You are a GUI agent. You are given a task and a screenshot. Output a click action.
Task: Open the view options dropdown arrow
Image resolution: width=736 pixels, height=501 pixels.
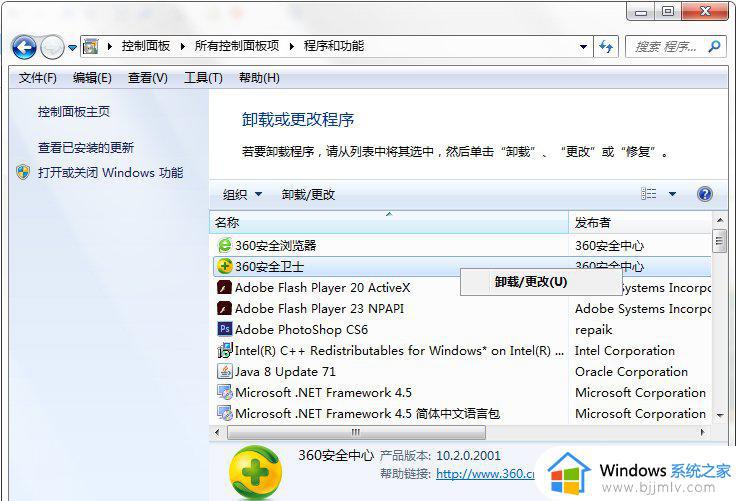pyautogui.click(x=672, y=194)
